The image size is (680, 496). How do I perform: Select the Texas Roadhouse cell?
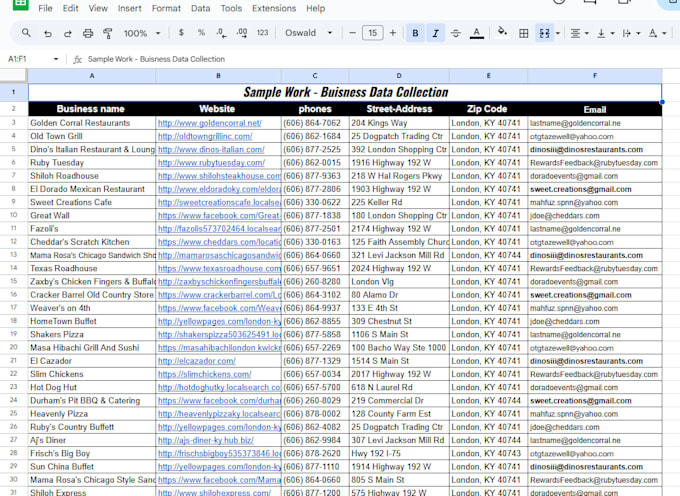pyautogui.click(x=92, y=268)
